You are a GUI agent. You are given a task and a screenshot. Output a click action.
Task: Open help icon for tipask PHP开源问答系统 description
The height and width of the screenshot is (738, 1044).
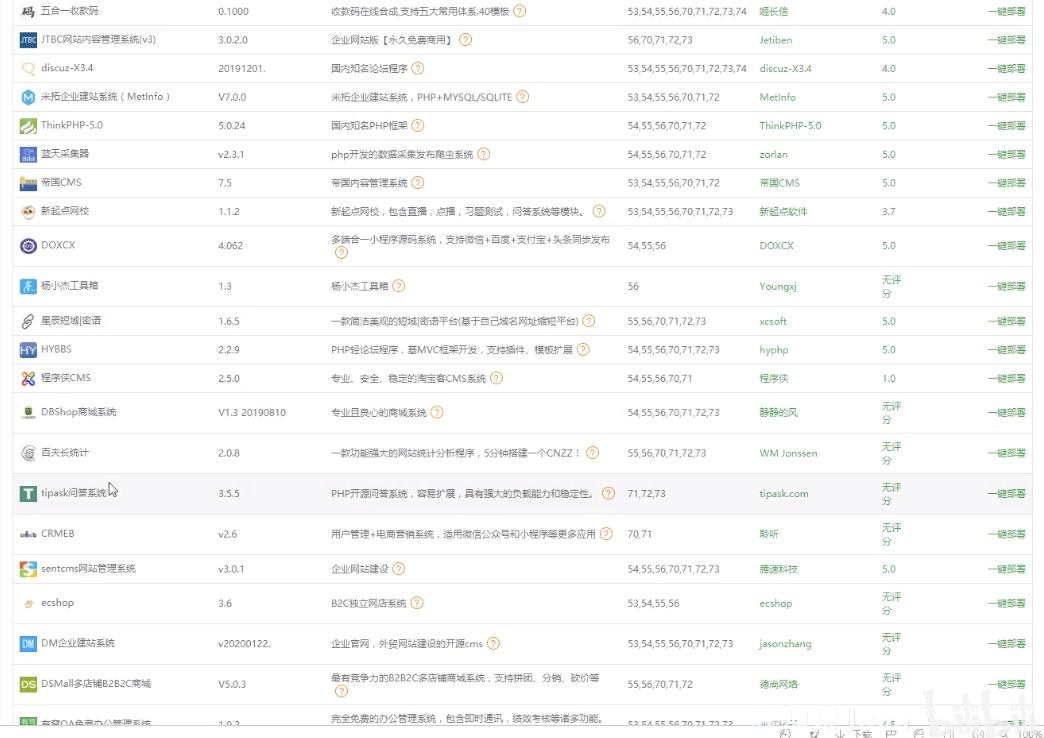tap(608, 493)
